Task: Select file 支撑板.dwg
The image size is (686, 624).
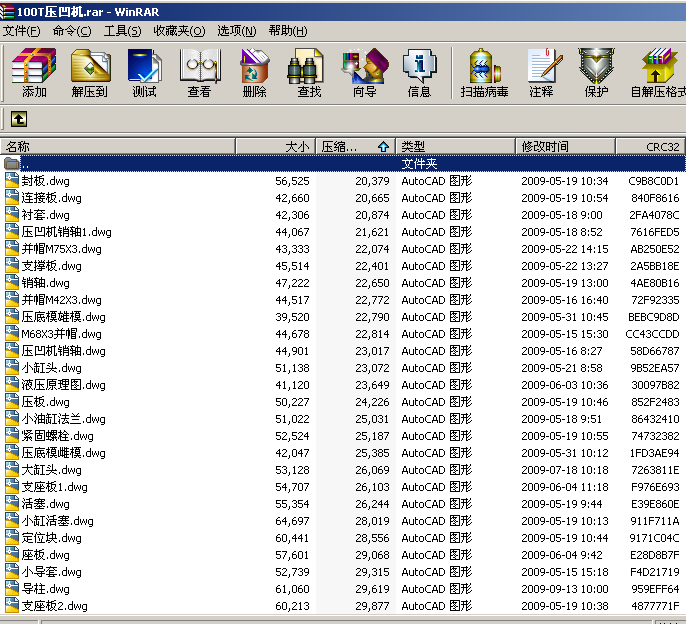Action: coord(52,266)
